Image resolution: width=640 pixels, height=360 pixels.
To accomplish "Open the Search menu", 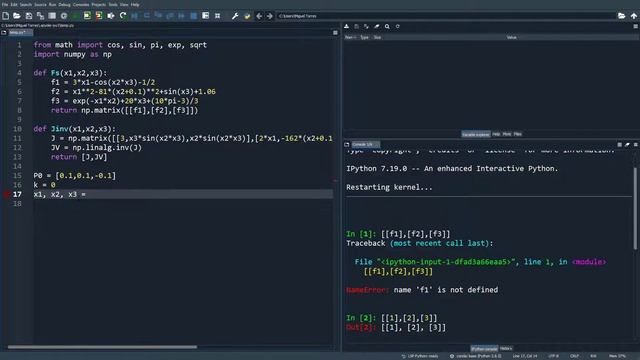I will 26,4.
